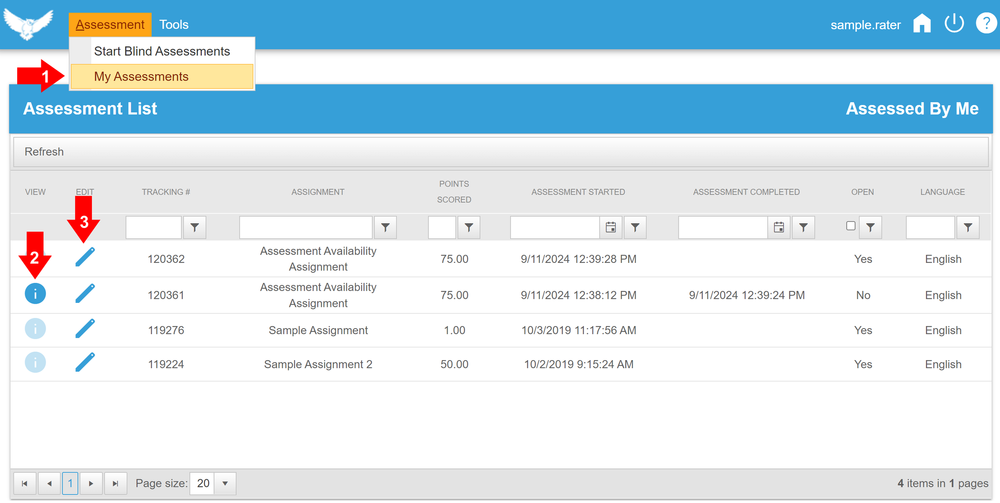Viewport: 1000px width, 503px height.
Task: Click Points Scored filter text field
Action: coord(442,228)
